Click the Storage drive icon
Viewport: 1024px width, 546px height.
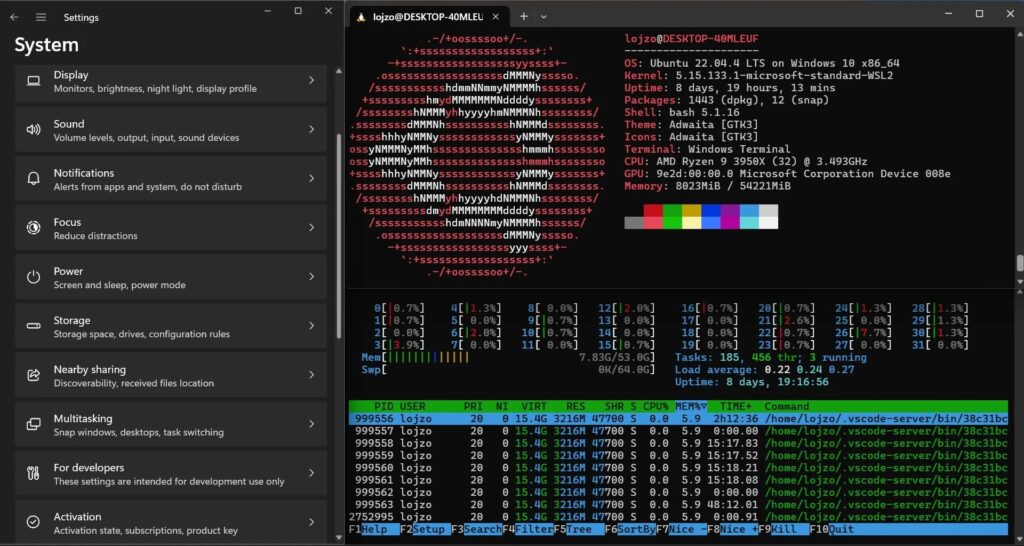(x=33, y=326)
